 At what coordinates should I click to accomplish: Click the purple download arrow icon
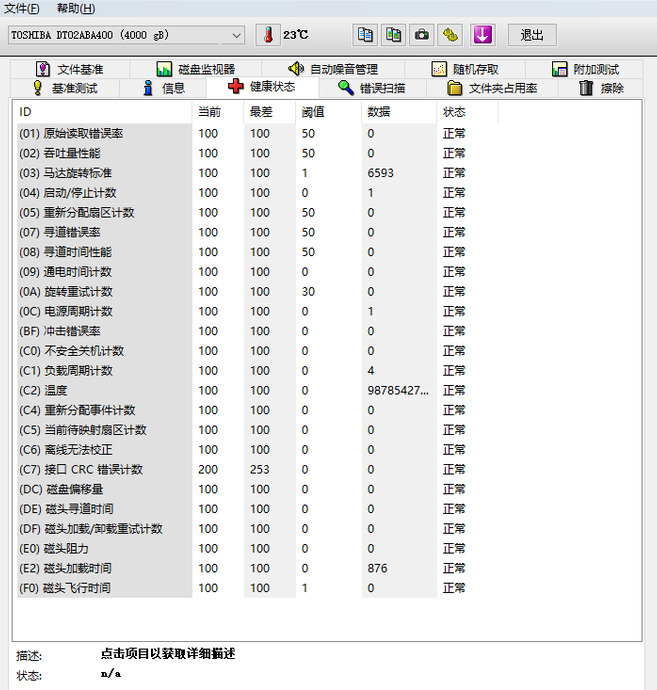point(482,35)
